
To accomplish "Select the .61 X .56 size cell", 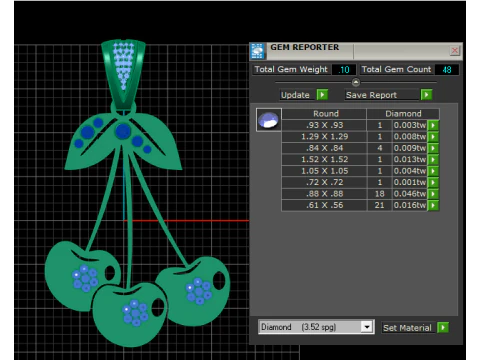I will (324, 205).
